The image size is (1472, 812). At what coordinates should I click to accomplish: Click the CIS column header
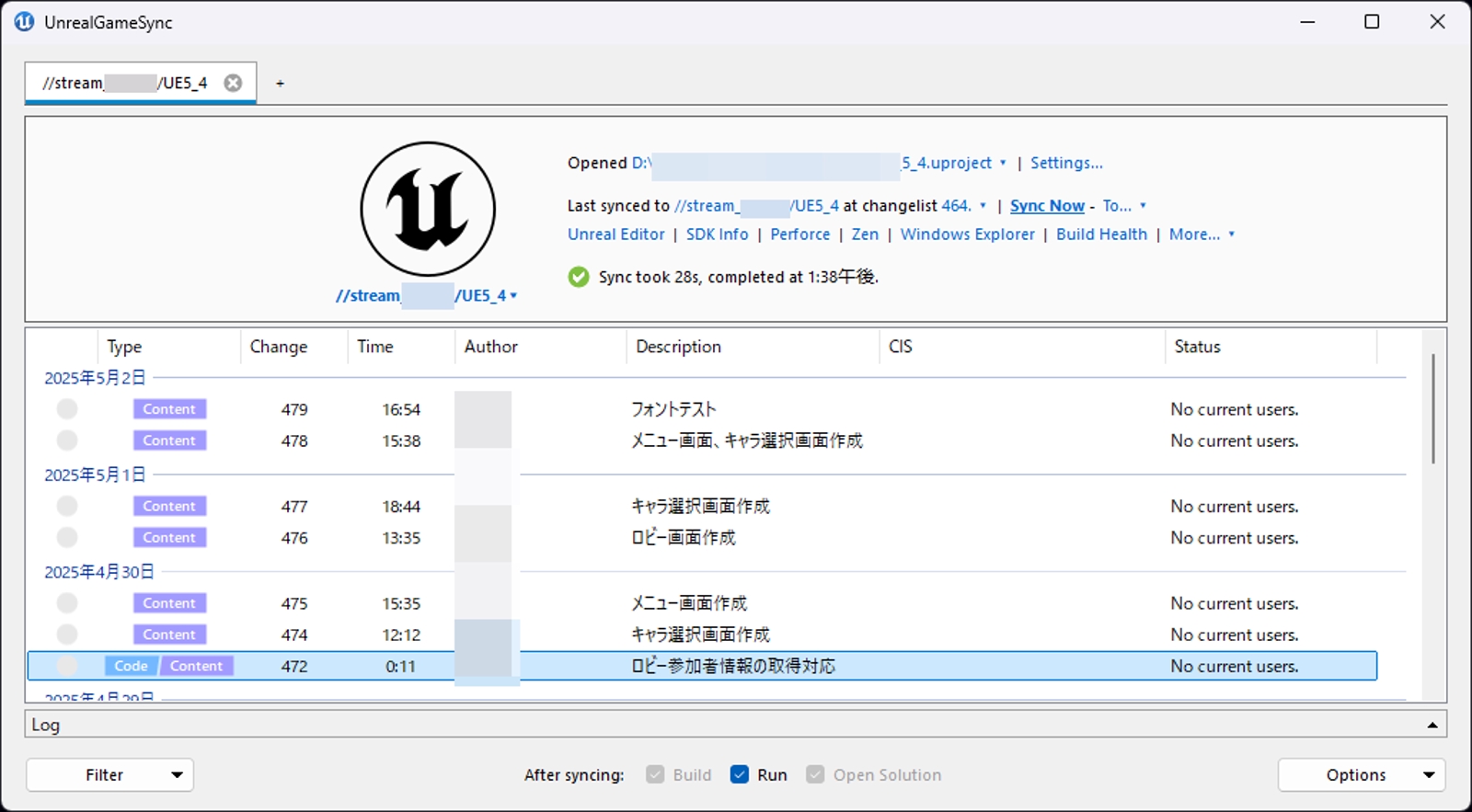[x=901, y=347]
